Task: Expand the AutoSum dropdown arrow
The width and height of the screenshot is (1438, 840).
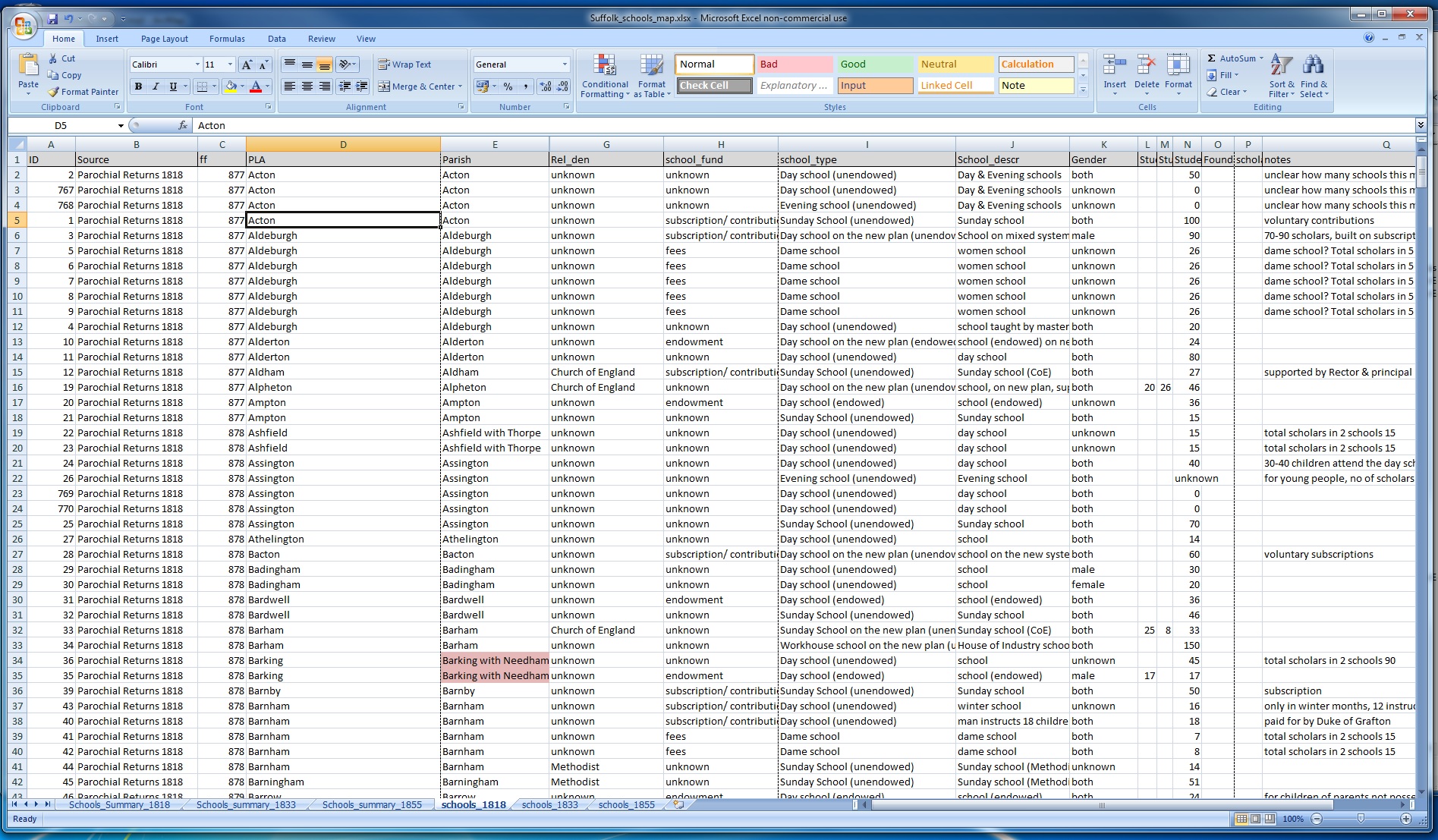Action: (x=1261, y=58)
